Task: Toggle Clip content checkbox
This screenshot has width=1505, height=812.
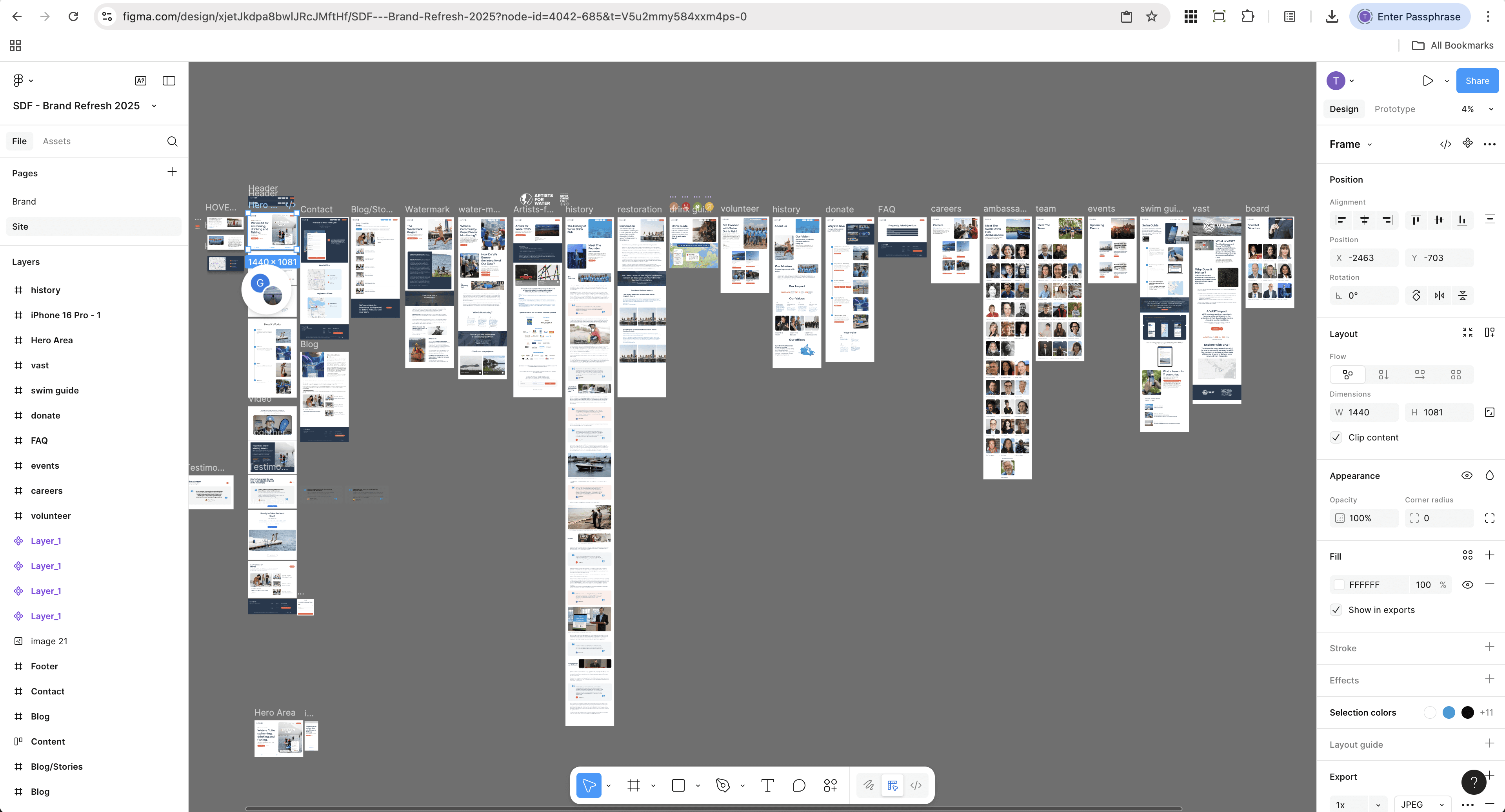Action: 1336,437
